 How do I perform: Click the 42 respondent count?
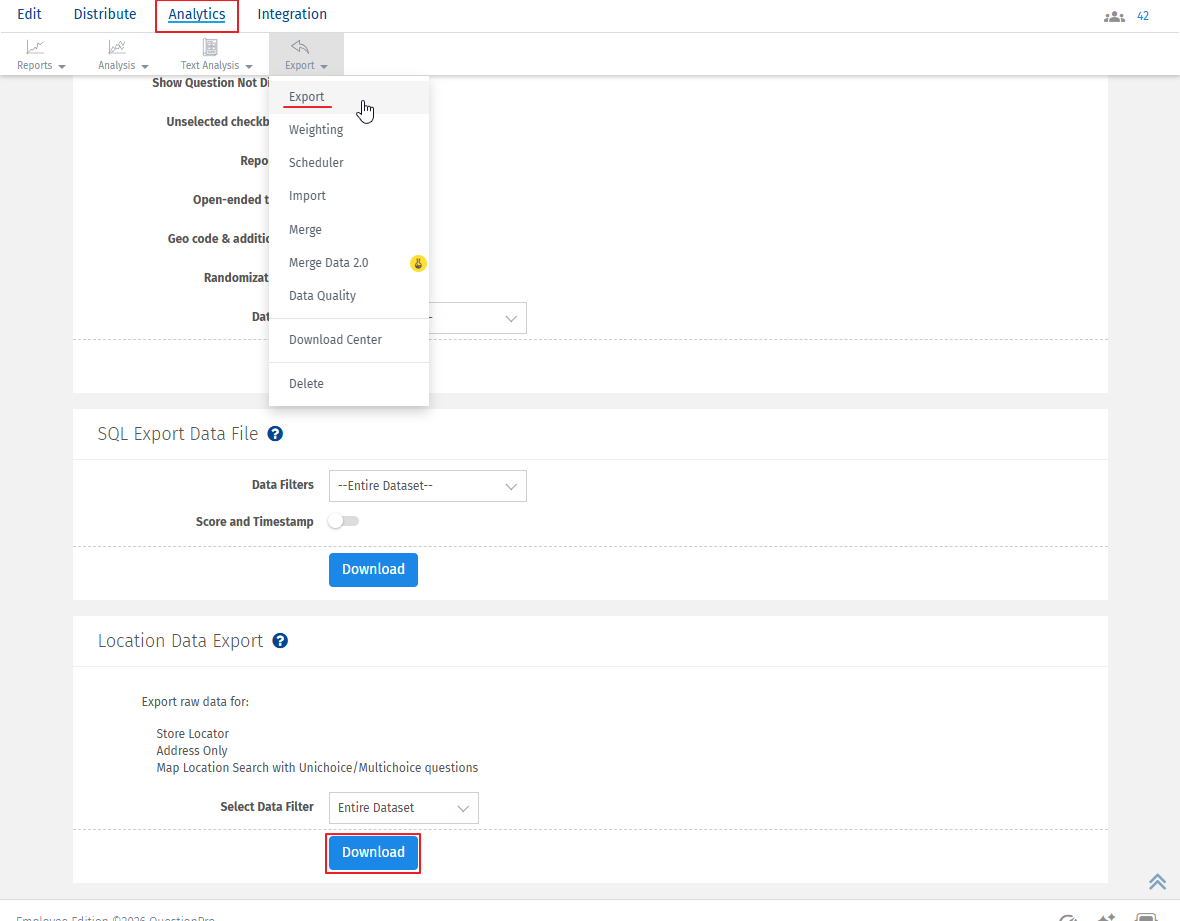pos(1143,16)
